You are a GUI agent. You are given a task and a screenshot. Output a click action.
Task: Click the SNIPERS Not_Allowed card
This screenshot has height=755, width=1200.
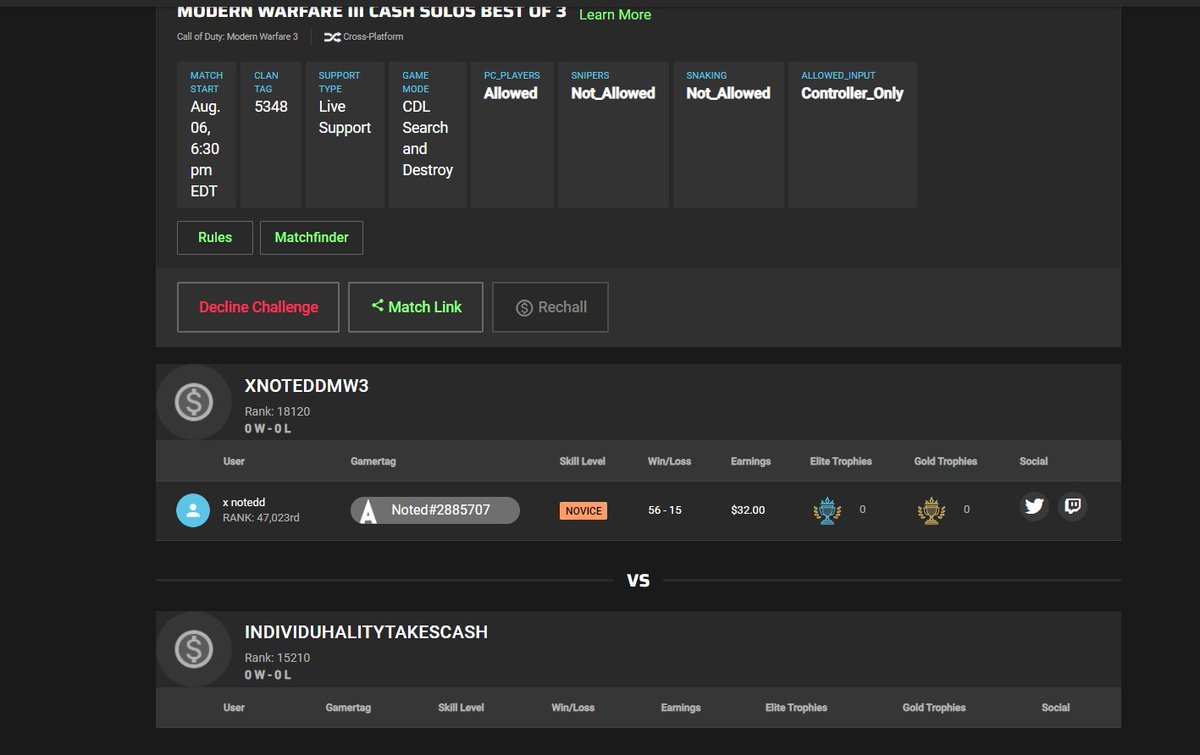click(x=613, y=135)
